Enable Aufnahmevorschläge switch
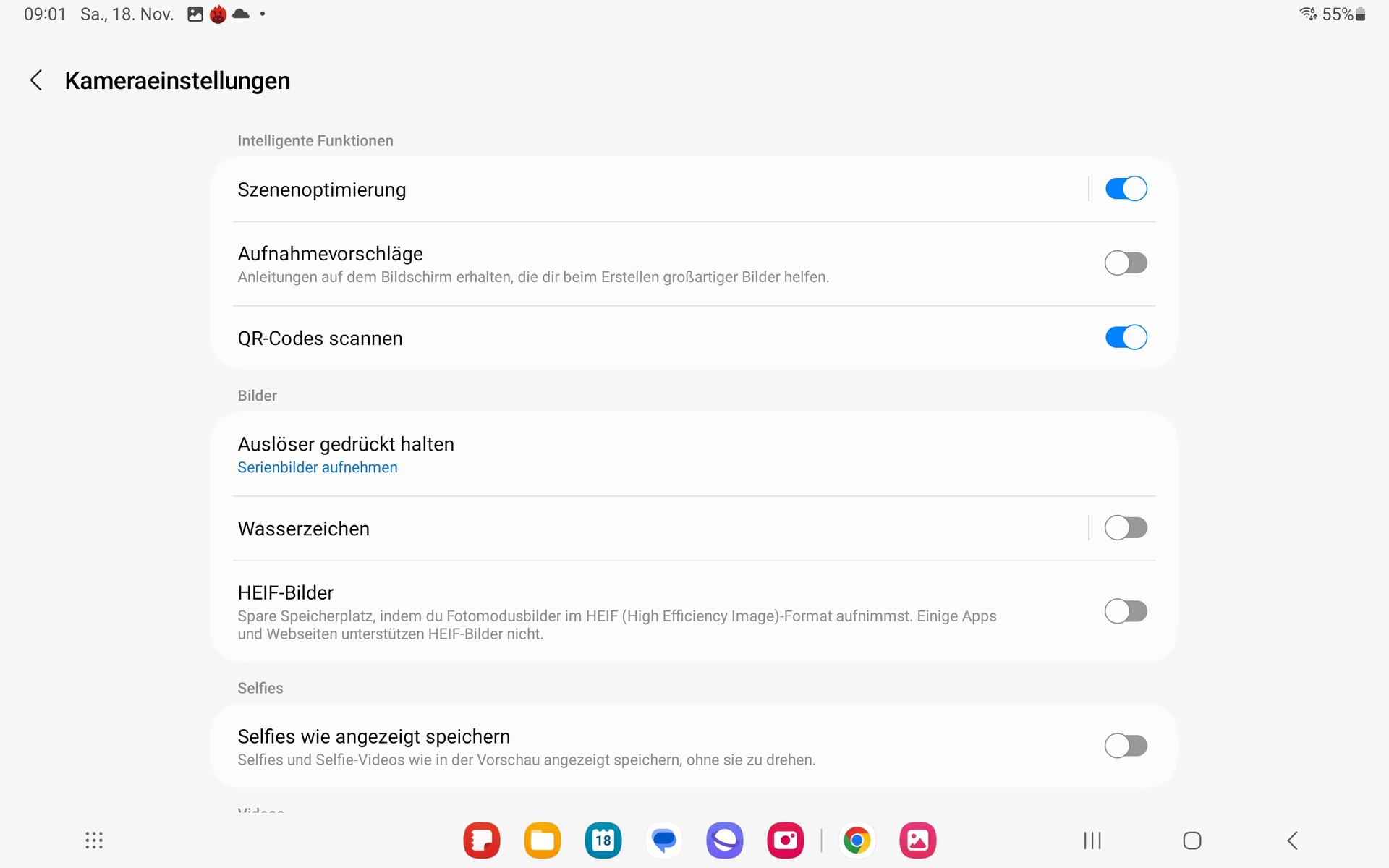This screenshot has width=1389, height=868. pyautogui.click(x=1126, y=263)
